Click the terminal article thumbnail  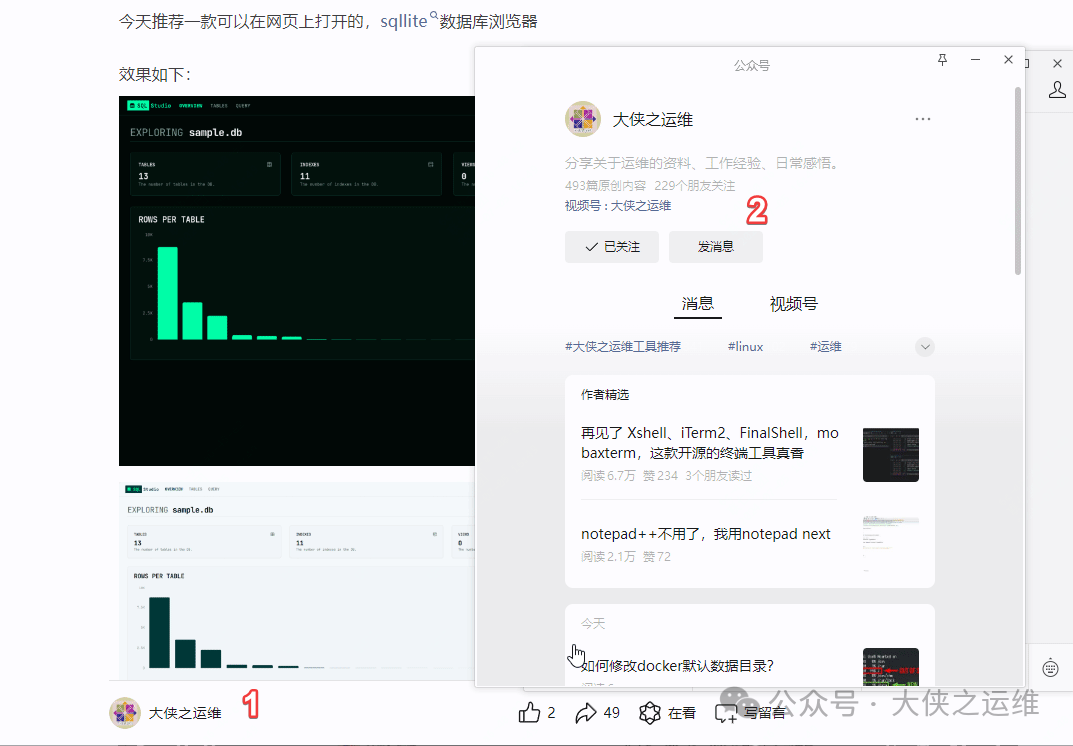[891, 454]
